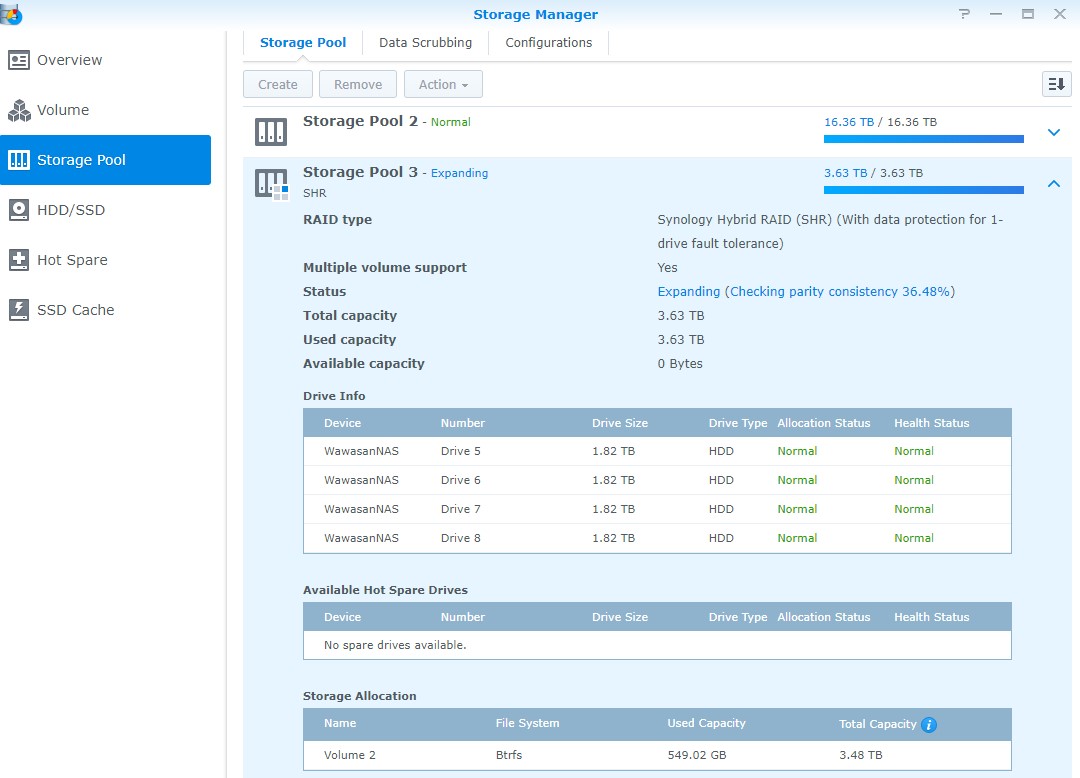Select the Drive 6 row
The image size is (1080, 778).
click(657, 480)
